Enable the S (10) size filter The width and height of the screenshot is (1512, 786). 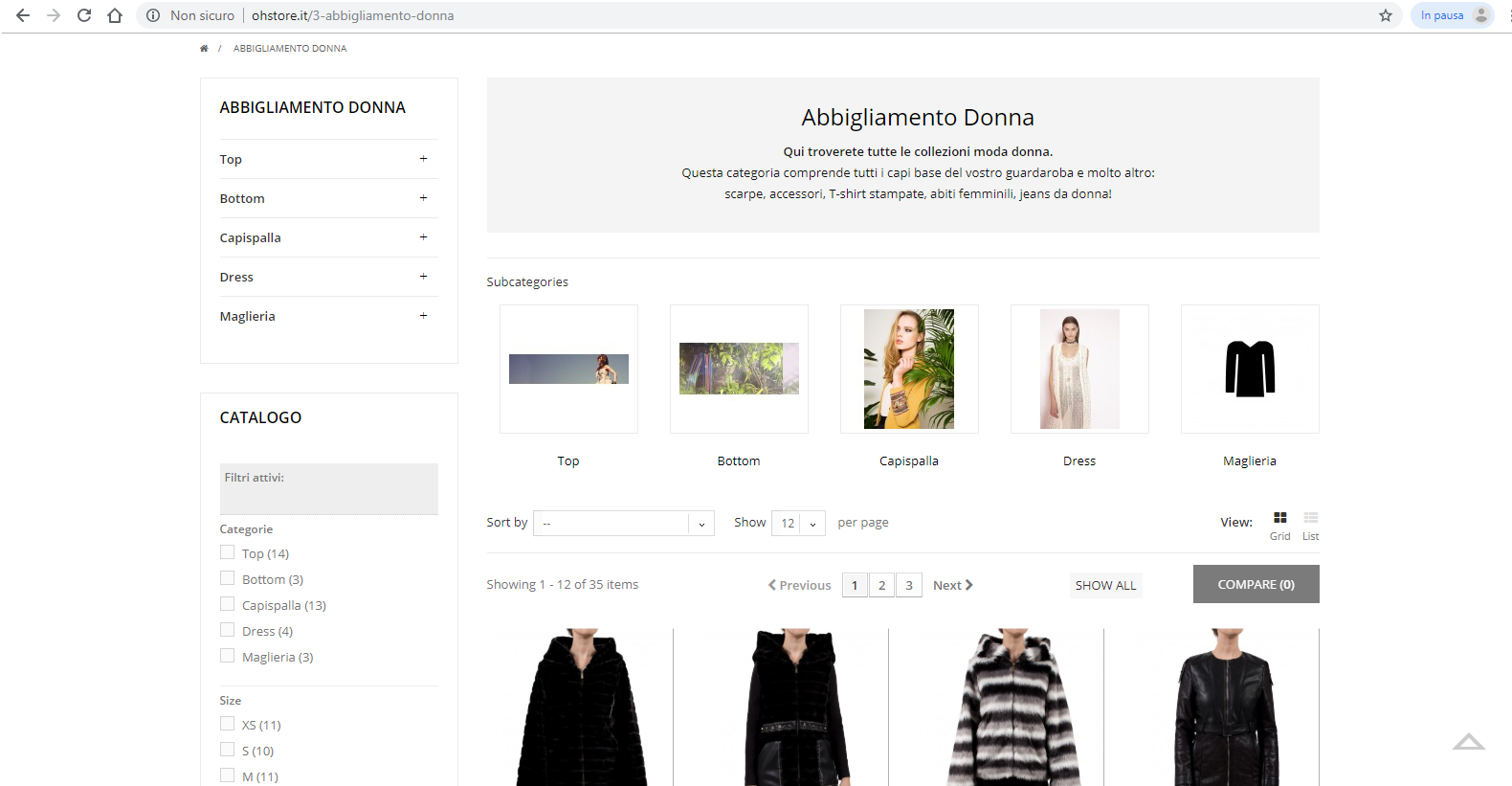(227, 750)
